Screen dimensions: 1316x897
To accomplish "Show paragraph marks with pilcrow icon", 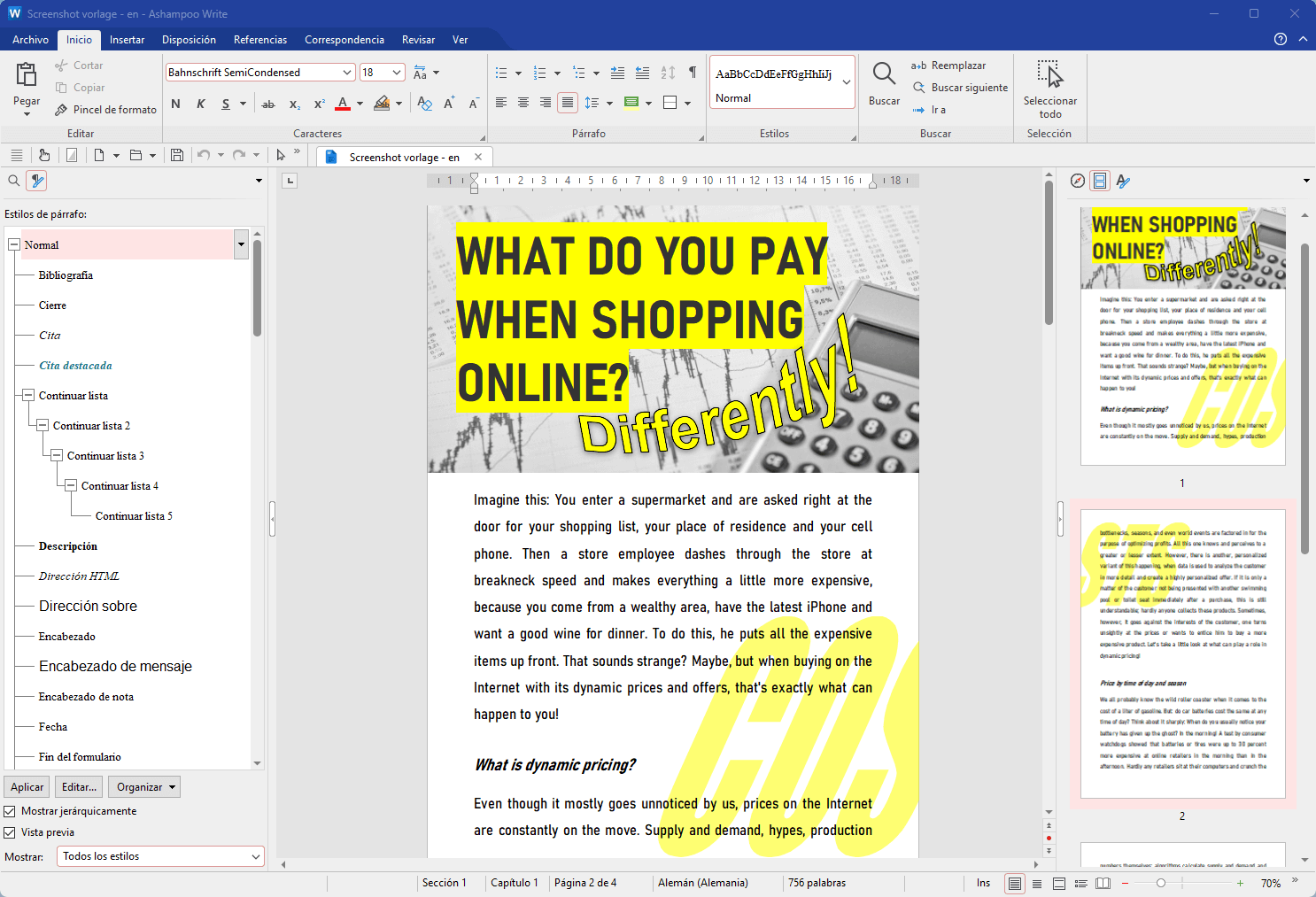I will (x=693, y=73).
